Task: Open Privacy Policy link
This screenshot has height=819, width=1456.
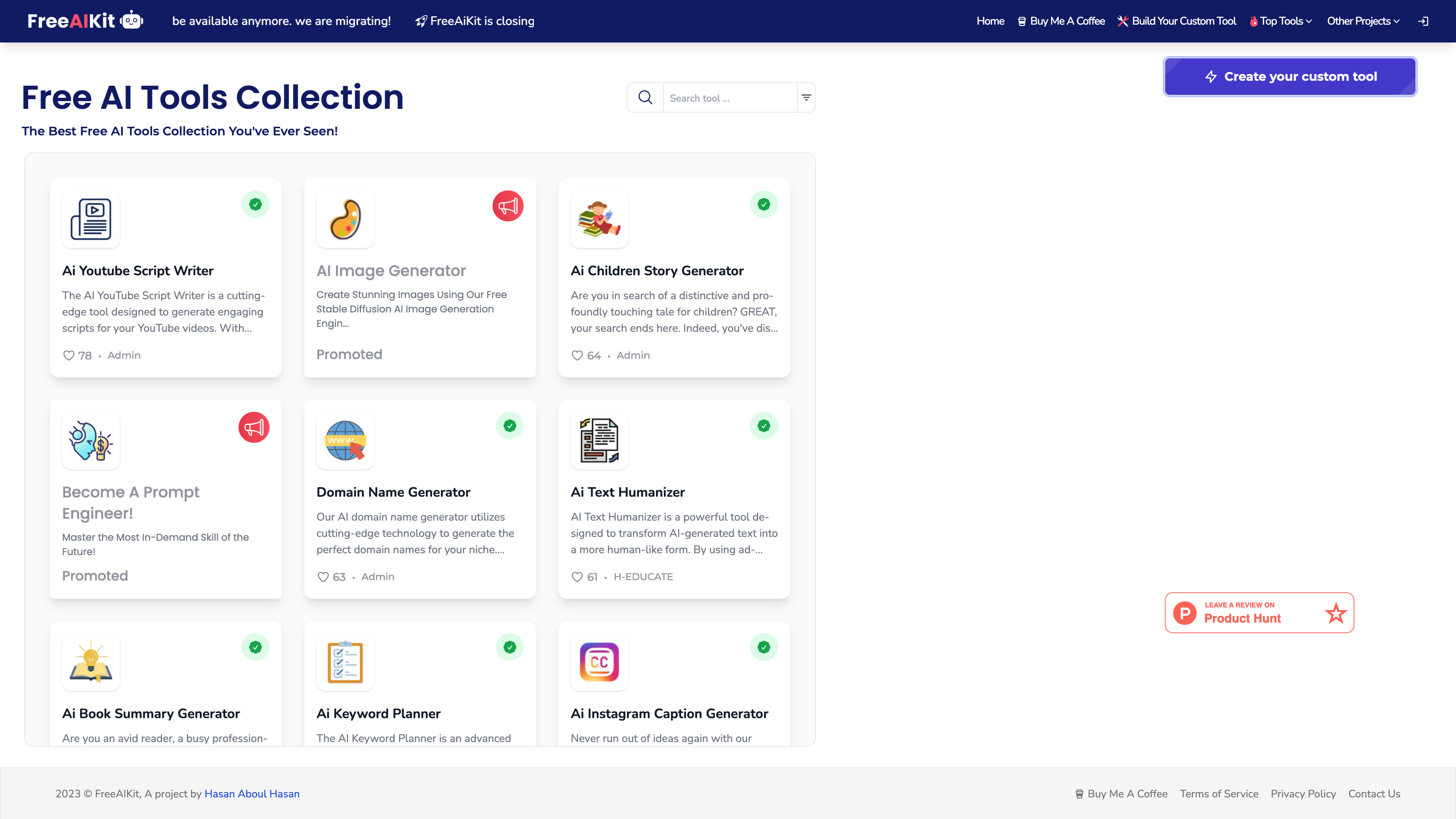Action: click(x=1304, y=794)
